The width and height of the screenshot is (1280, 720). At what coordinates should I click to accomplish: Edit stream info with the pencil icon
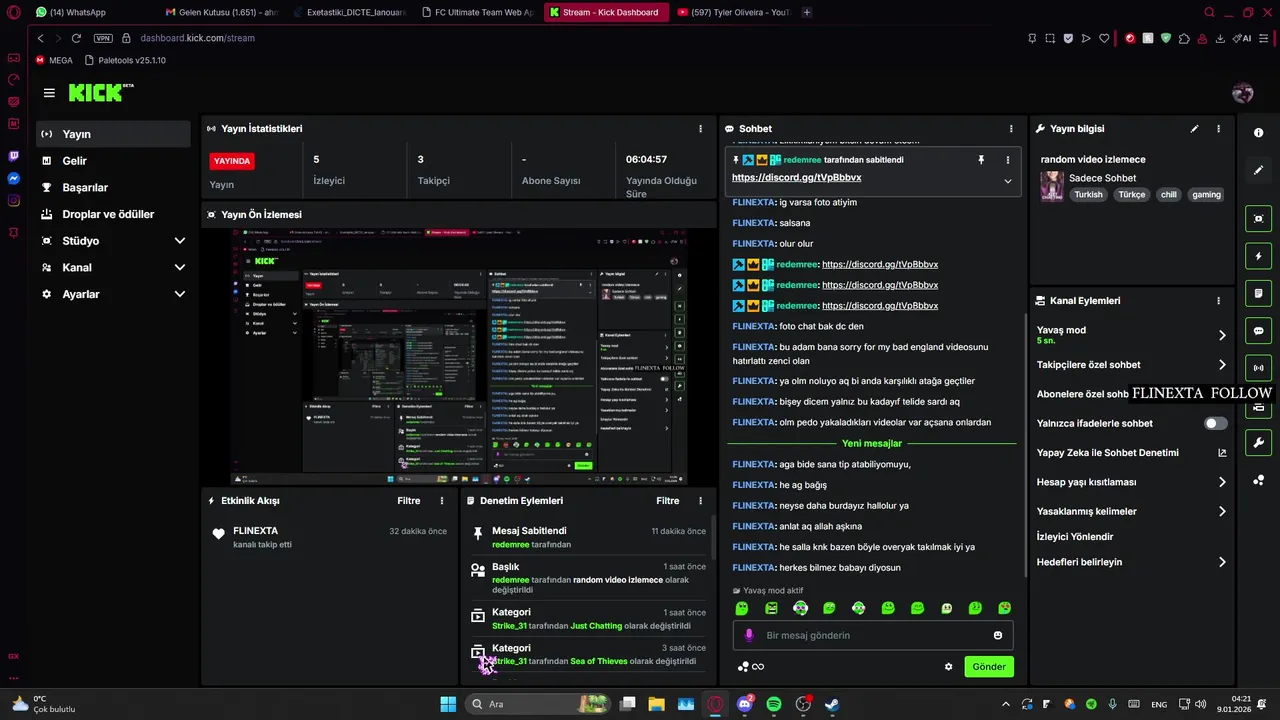pos(1194,129)
